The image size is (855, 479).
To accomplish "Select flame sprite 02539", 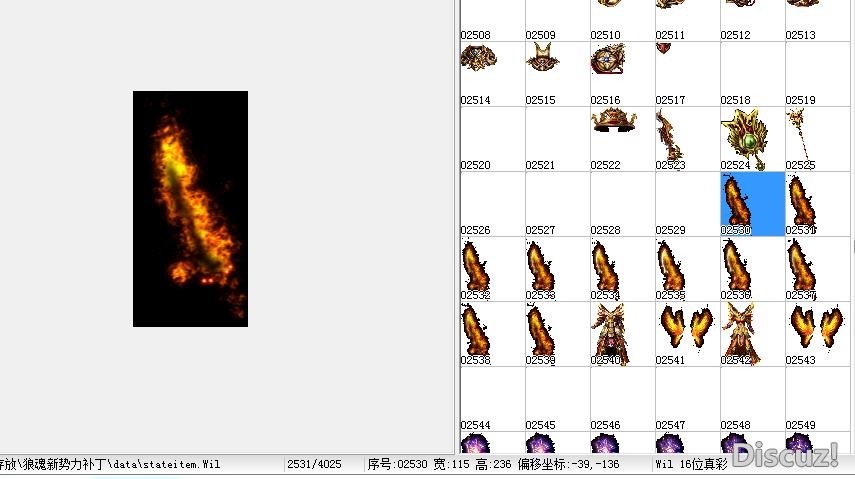I will click(558, 334).
